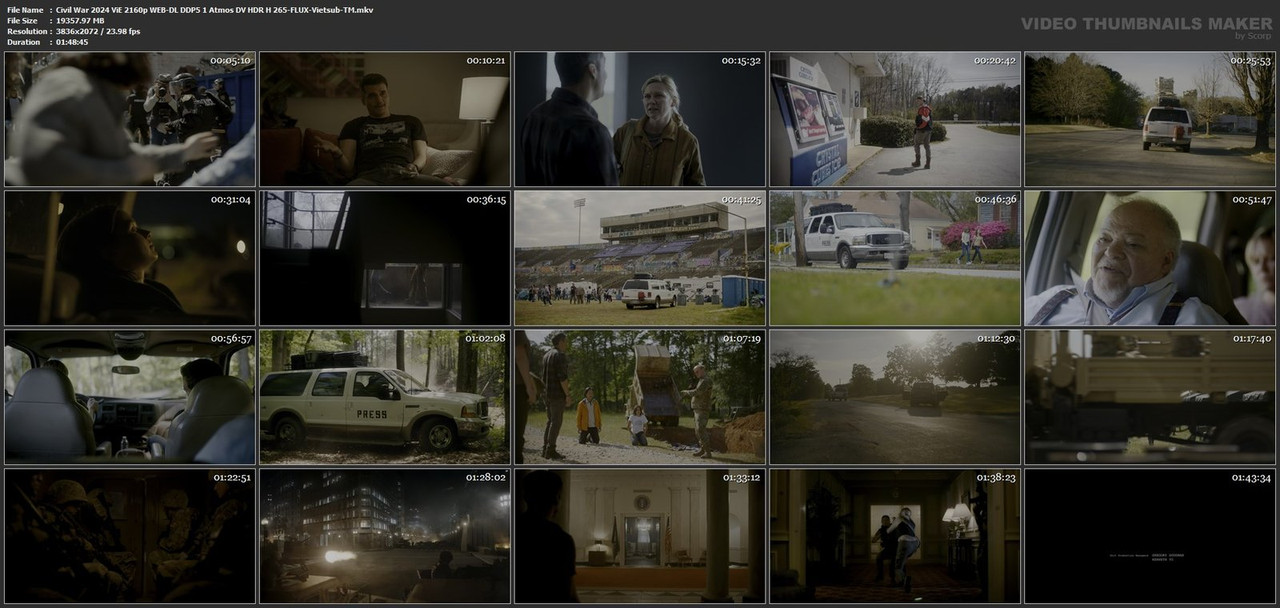
Task: Select the thumbnail stamped 00:05:10
Action: [x=130, y=119]
